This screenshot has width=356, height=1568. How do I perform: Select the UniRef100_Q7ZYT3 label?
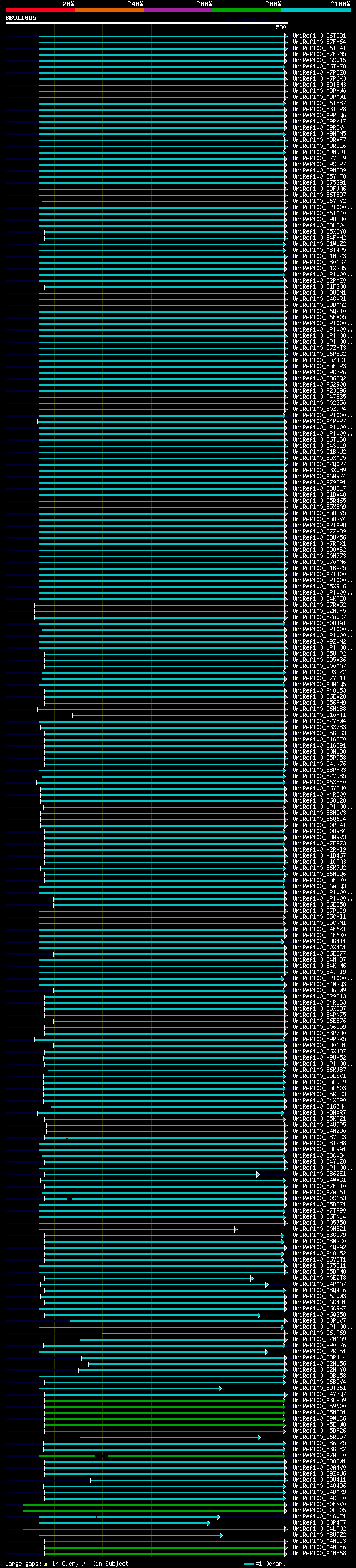click(x=319, y=348)
